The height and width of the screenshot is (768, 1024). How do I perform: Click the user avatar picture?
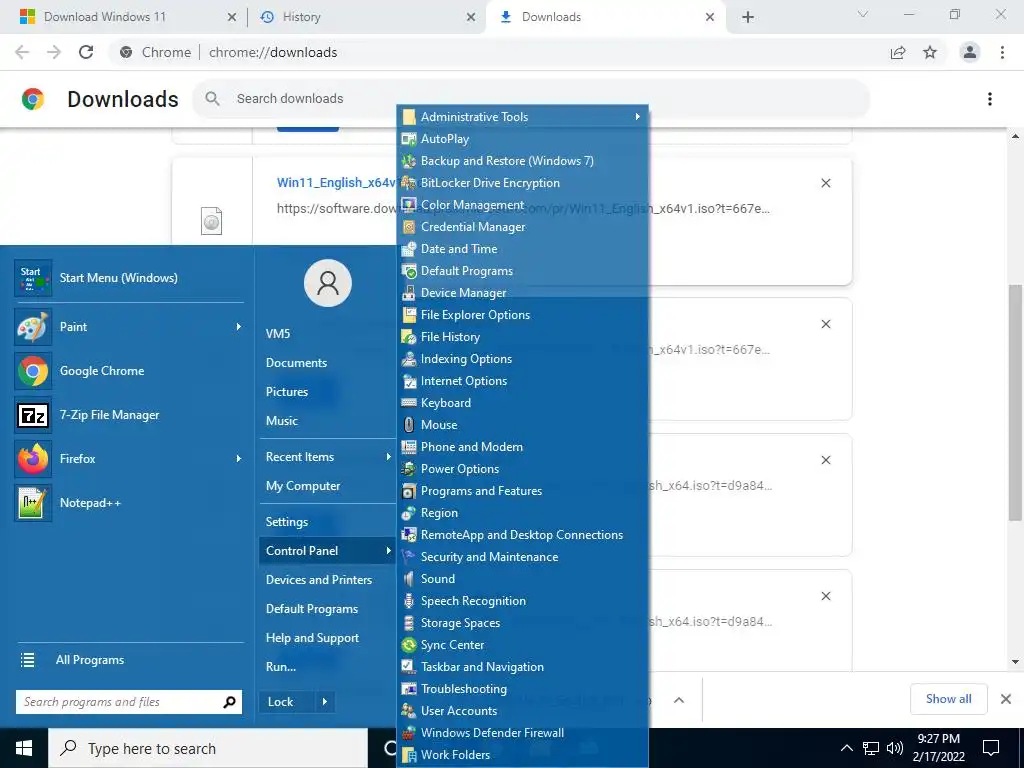328,283
